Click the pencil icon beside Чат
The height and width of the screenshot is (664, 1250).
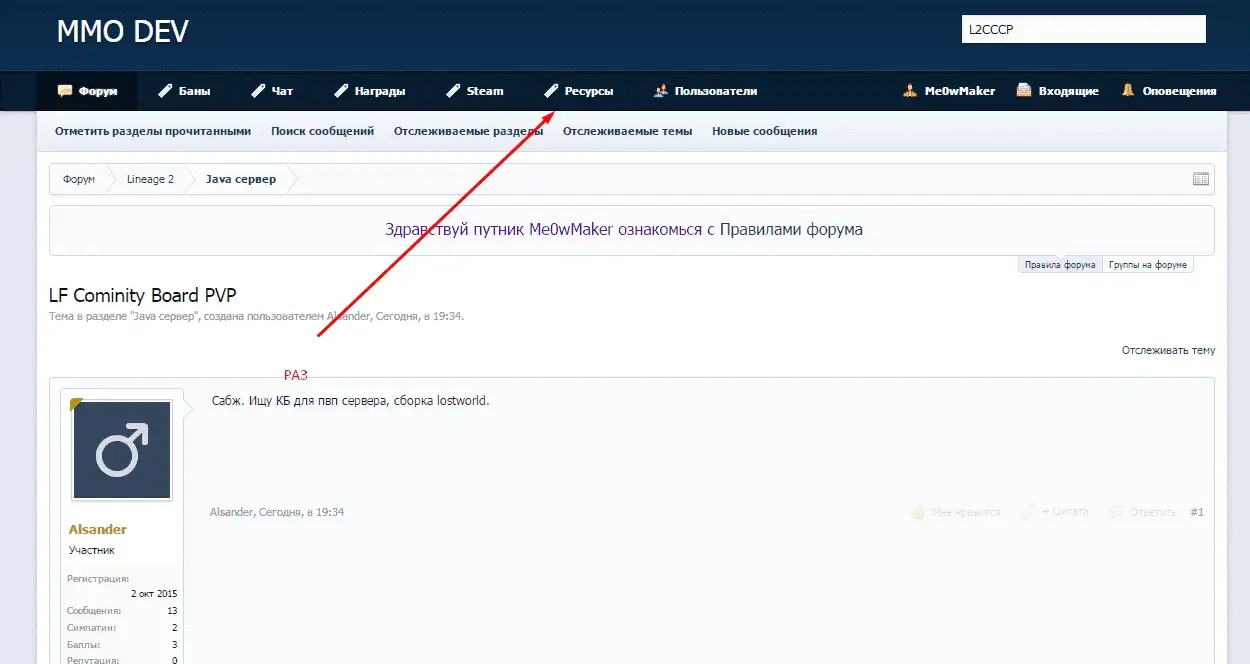pyautogui.click(x=258, y=91)
